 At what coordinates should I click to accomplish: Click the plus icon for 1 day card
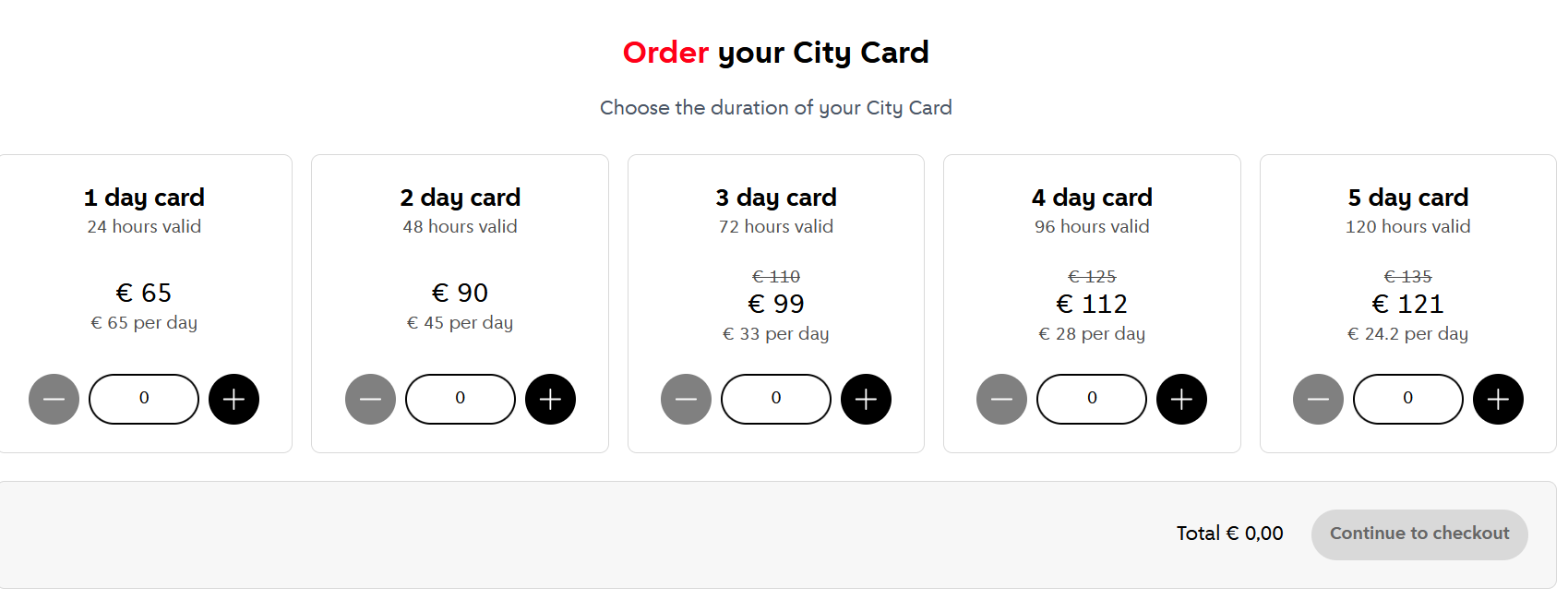233,399
